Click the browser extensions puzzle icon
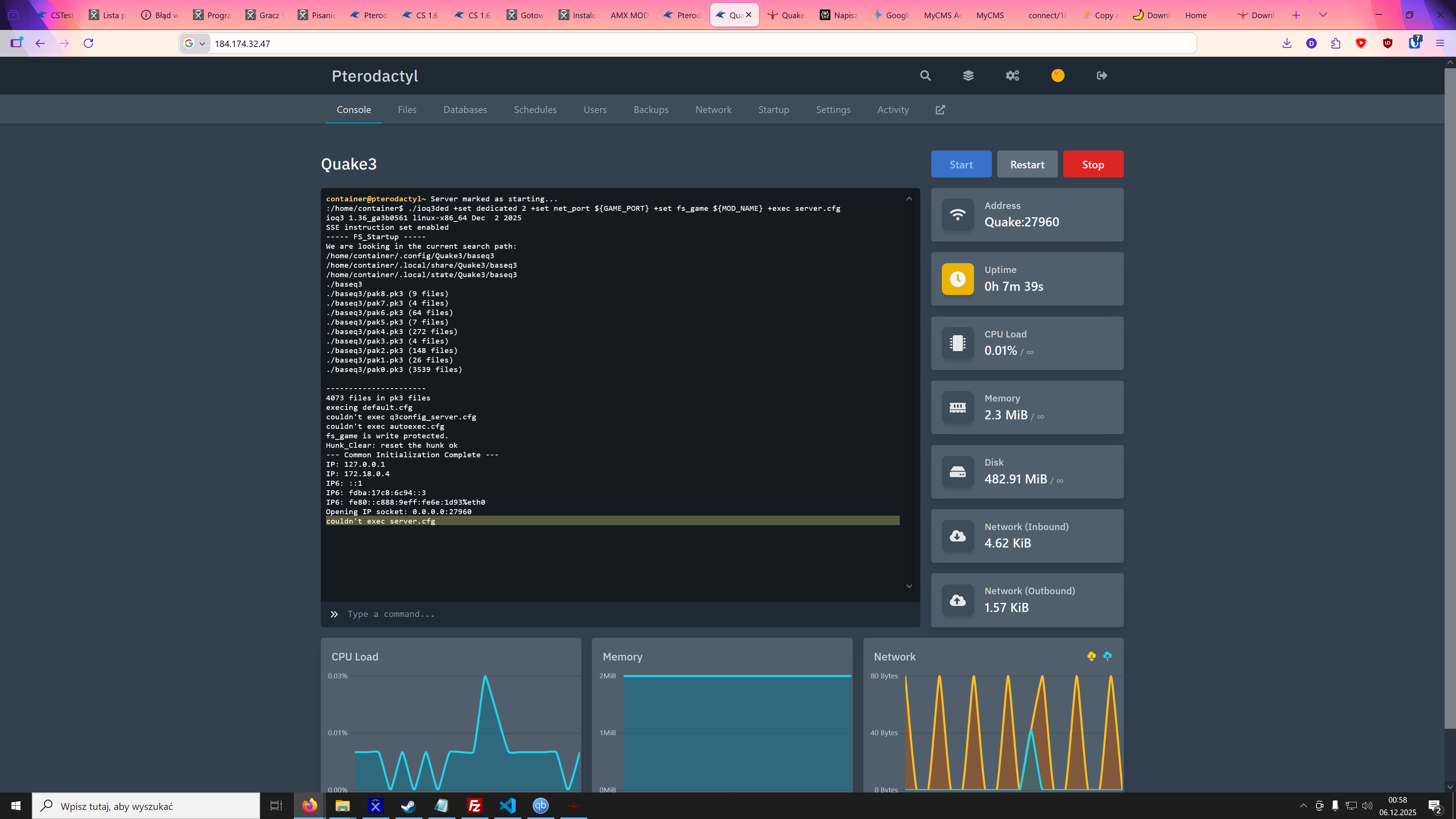 1335,44
